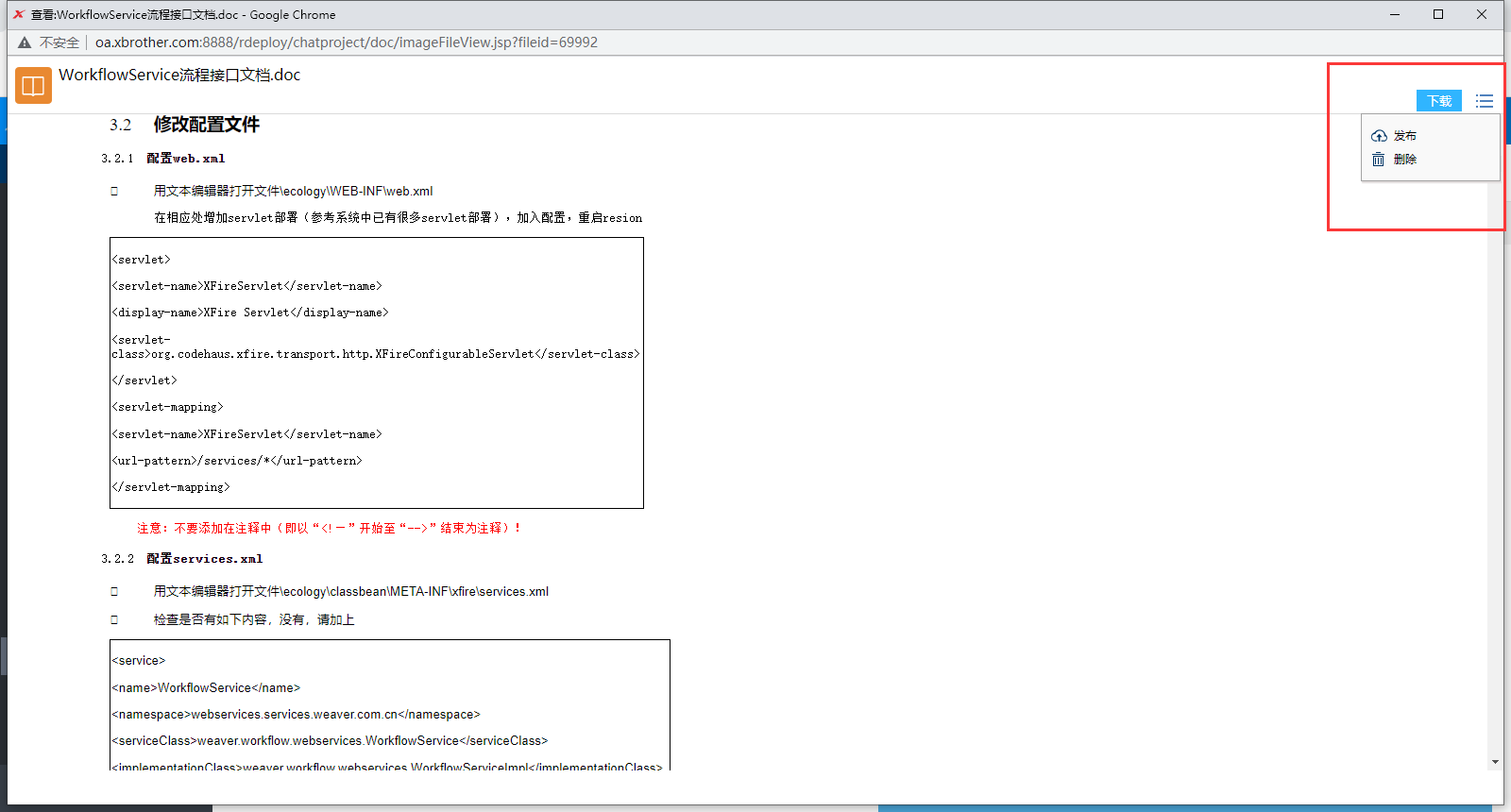Close the WorkflowService document window
This screenshot has height=812, width=1511.
click(1482, 14)
